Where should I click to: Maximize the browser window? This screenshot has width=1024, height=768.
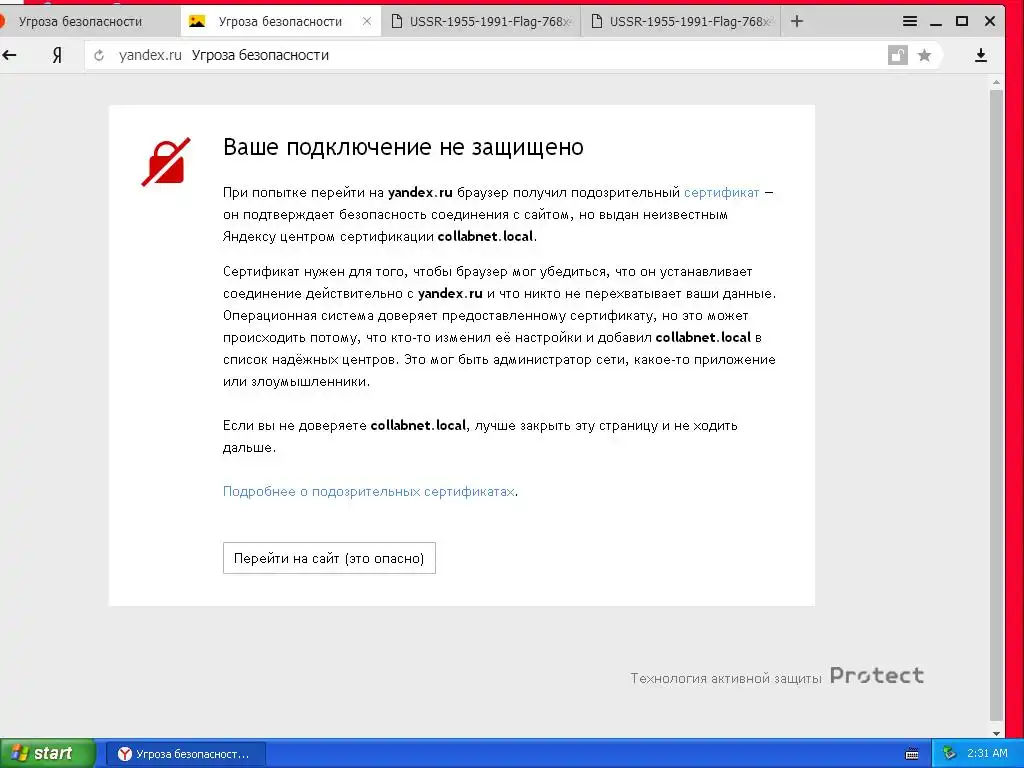pyautogui.click(x=962, y=22)
